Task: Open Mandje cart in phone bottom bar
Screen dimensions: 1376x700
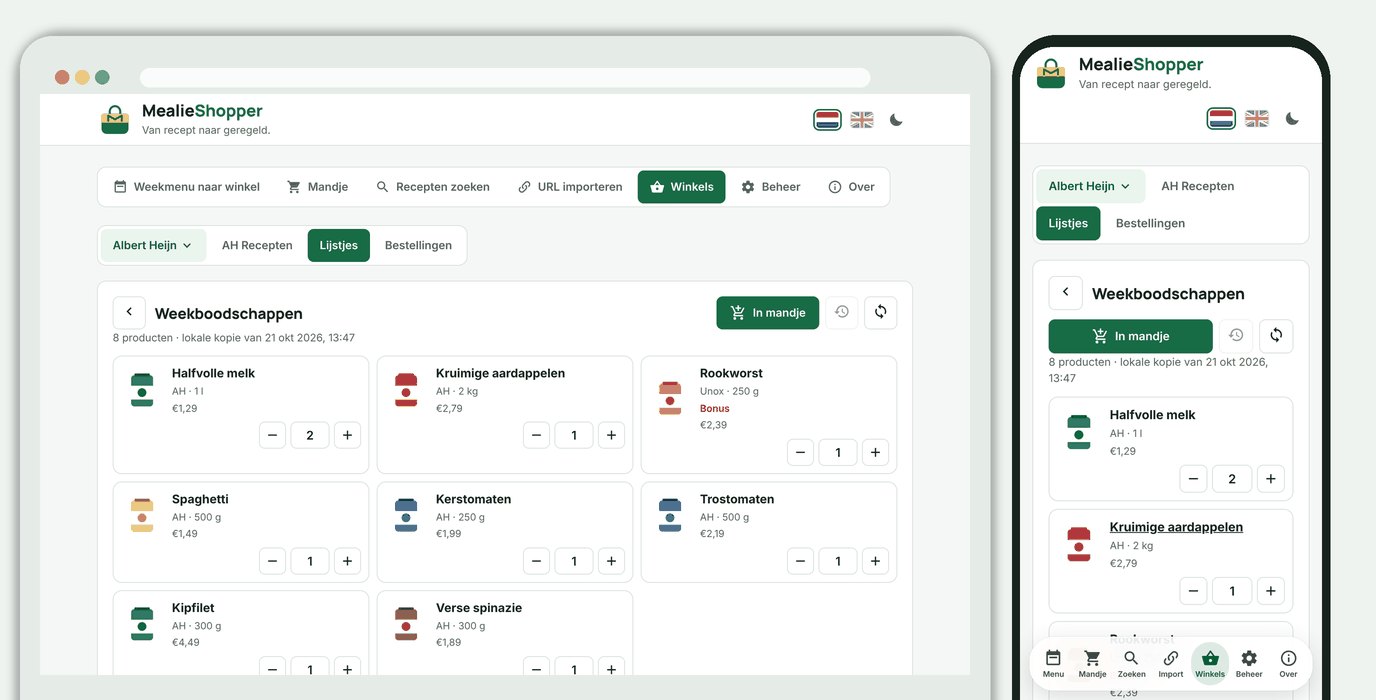Action: [x=1092, y=664]
